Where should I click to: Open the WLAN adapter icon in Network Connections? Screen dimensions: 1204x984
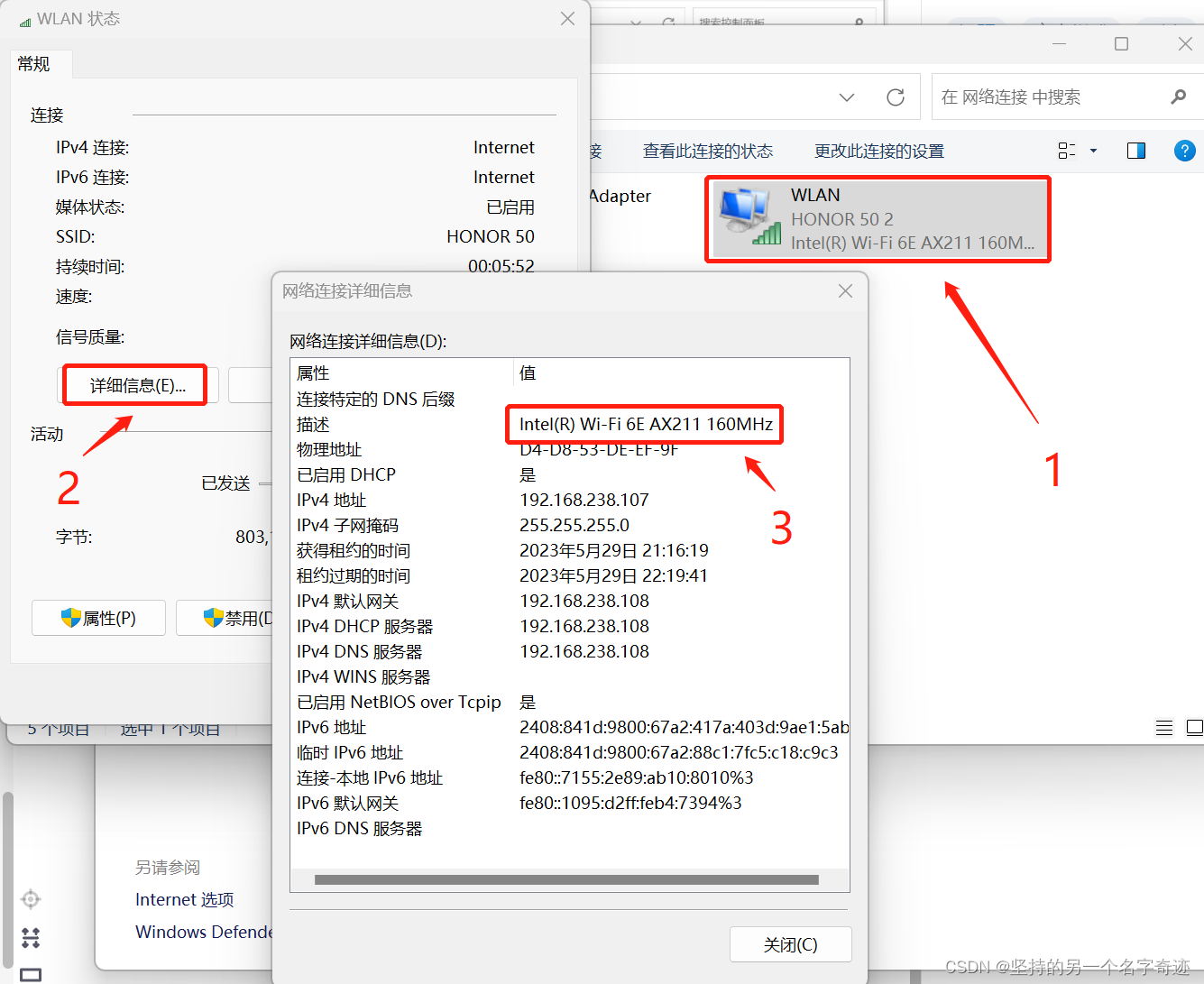pyautogui.click(x=749, y=216)
